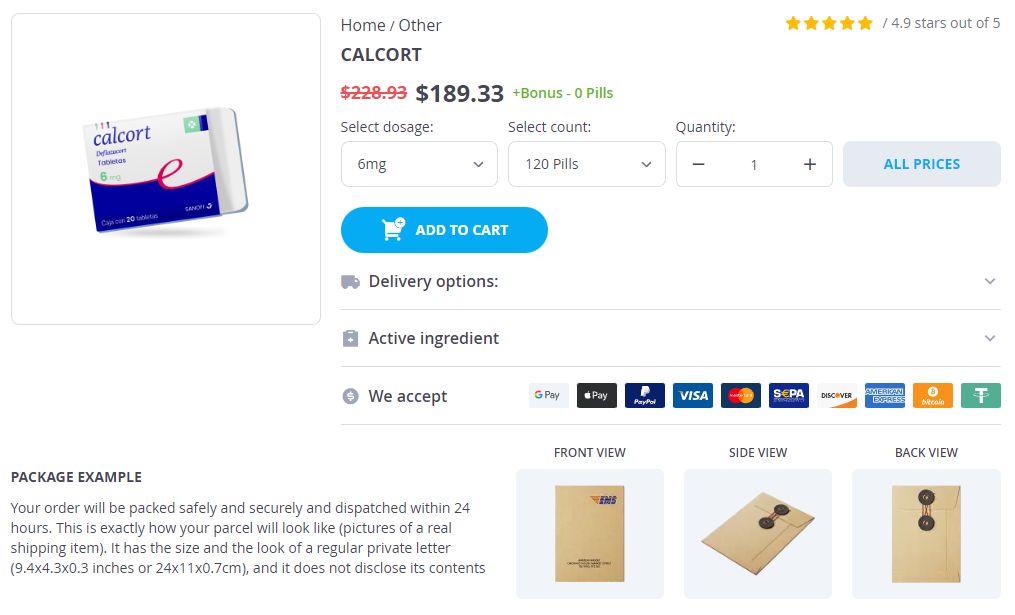1015x615 pixels.
Task: Decrease quantity with the minus button
Action: tap(699, 164)
